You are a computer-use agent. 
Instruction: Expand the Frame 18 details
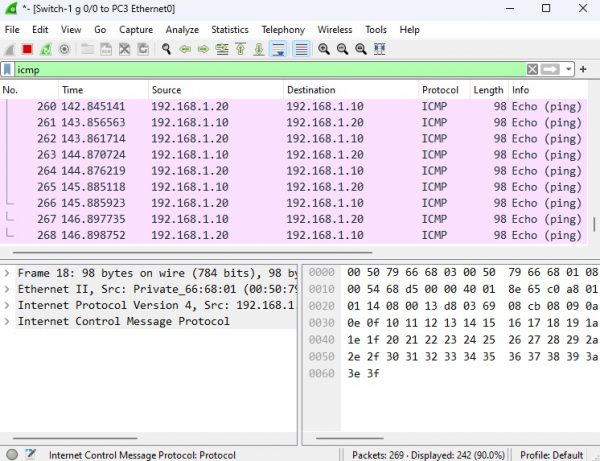pyautogui.click(x=8, y=273)
